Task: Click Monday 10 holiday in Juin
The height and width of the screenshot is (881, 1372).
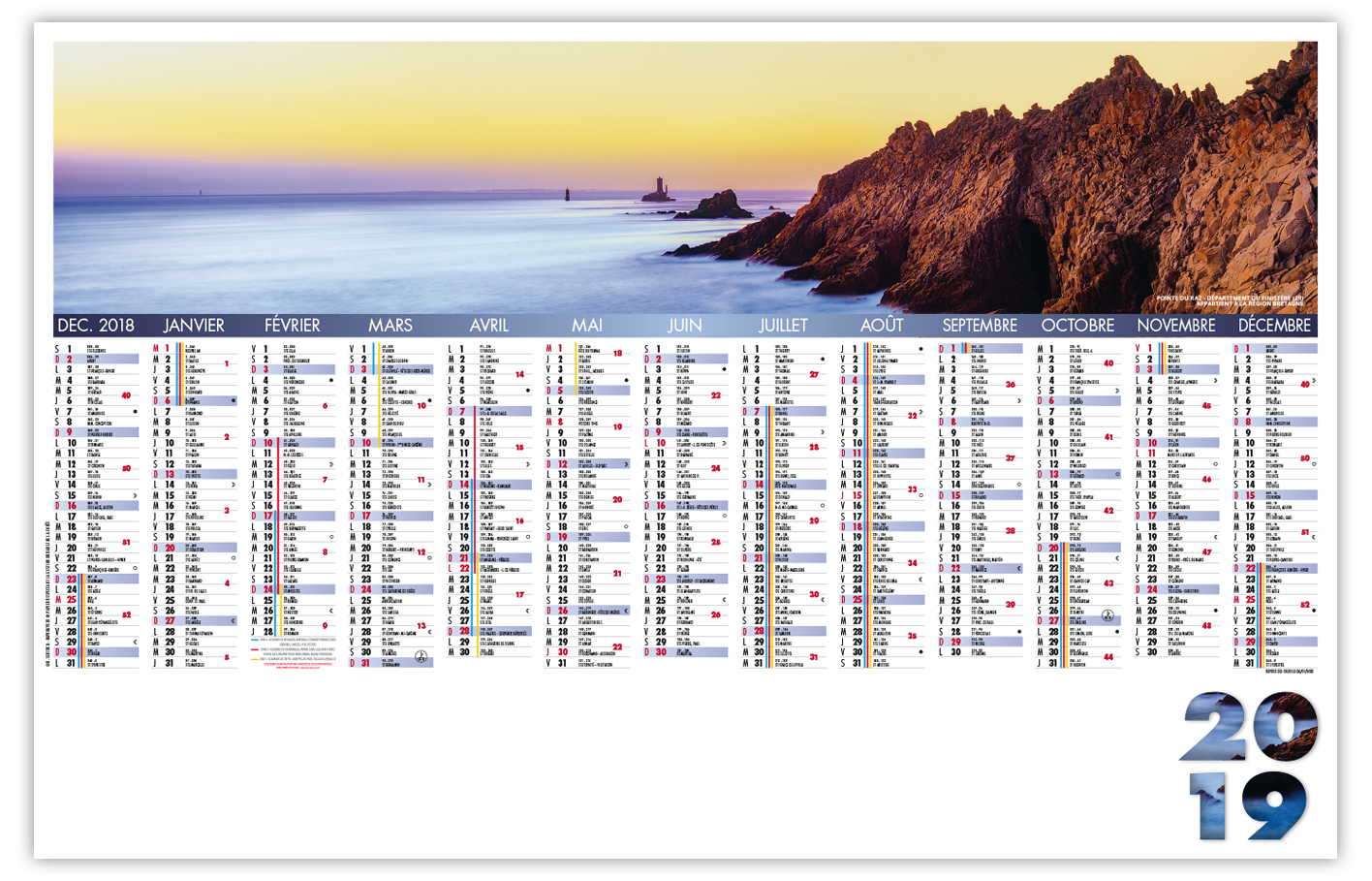Action: [685, 443]
